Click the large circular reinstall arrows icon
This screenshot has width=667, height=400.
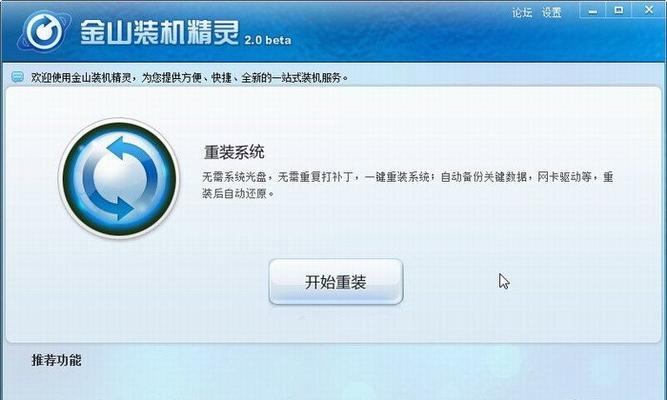pos(119,178)
